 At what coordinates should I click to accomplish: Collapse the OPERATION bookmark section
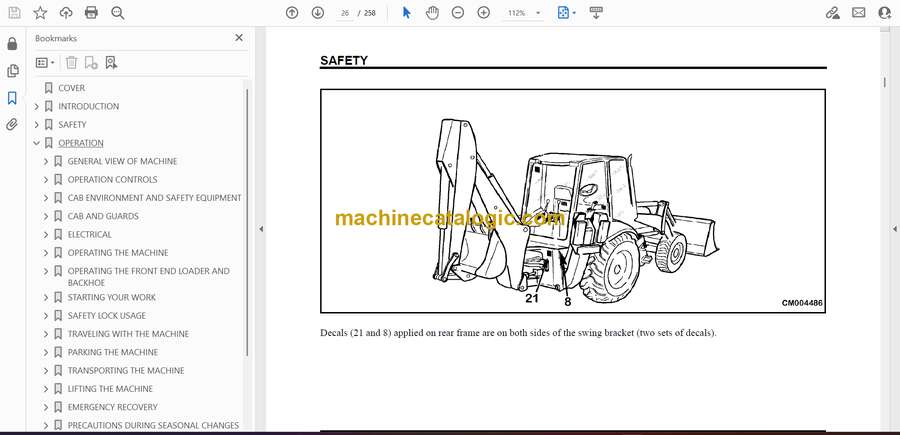click(37, 143)
